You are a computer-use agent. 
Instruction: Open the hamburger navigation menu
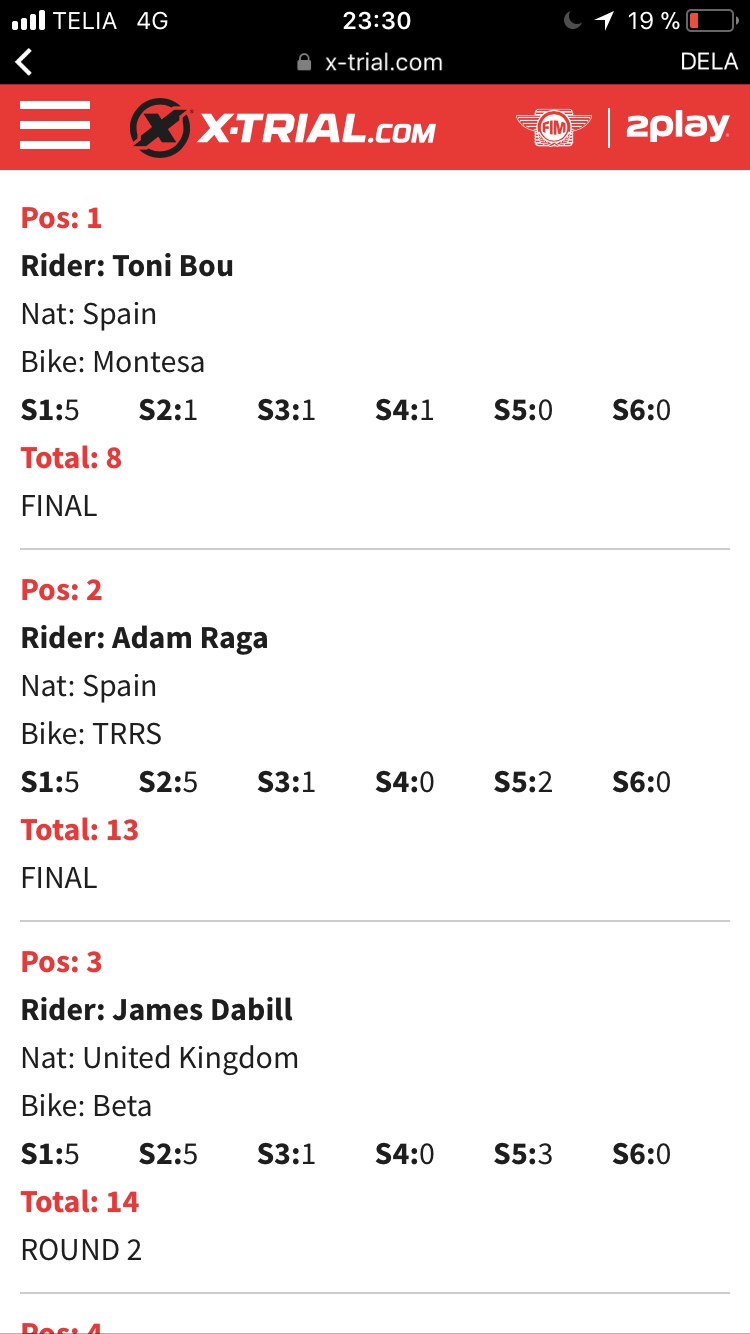[x=55, y=126]
